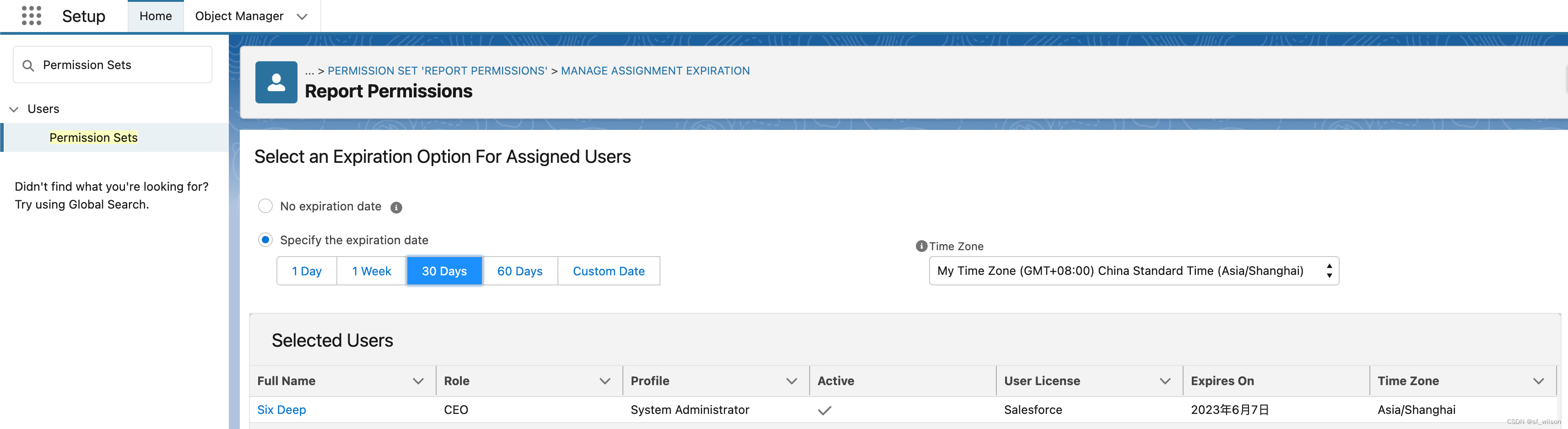Switch to the Object Manager tab

pos(239,16)
